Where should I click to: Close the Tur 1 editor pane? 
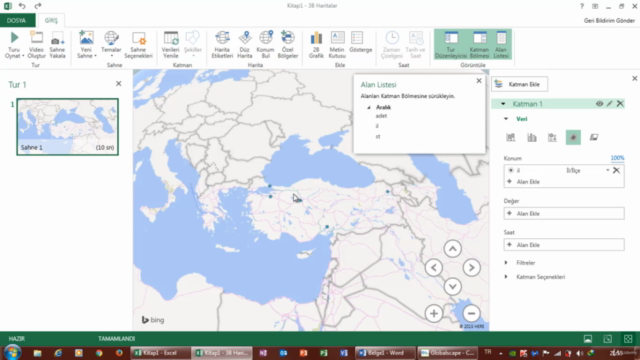(118, 84)
